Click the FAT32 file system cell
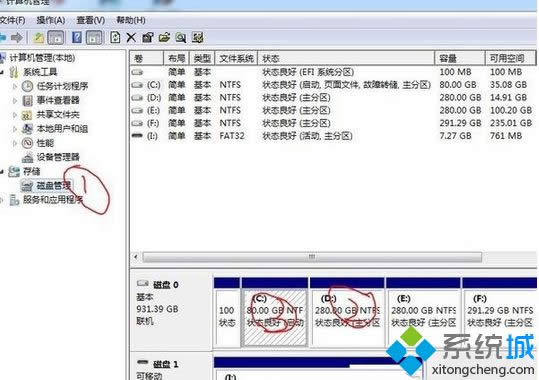Image resolution: width=539 pixels, height=380 pixels. [x=232, y=136]
